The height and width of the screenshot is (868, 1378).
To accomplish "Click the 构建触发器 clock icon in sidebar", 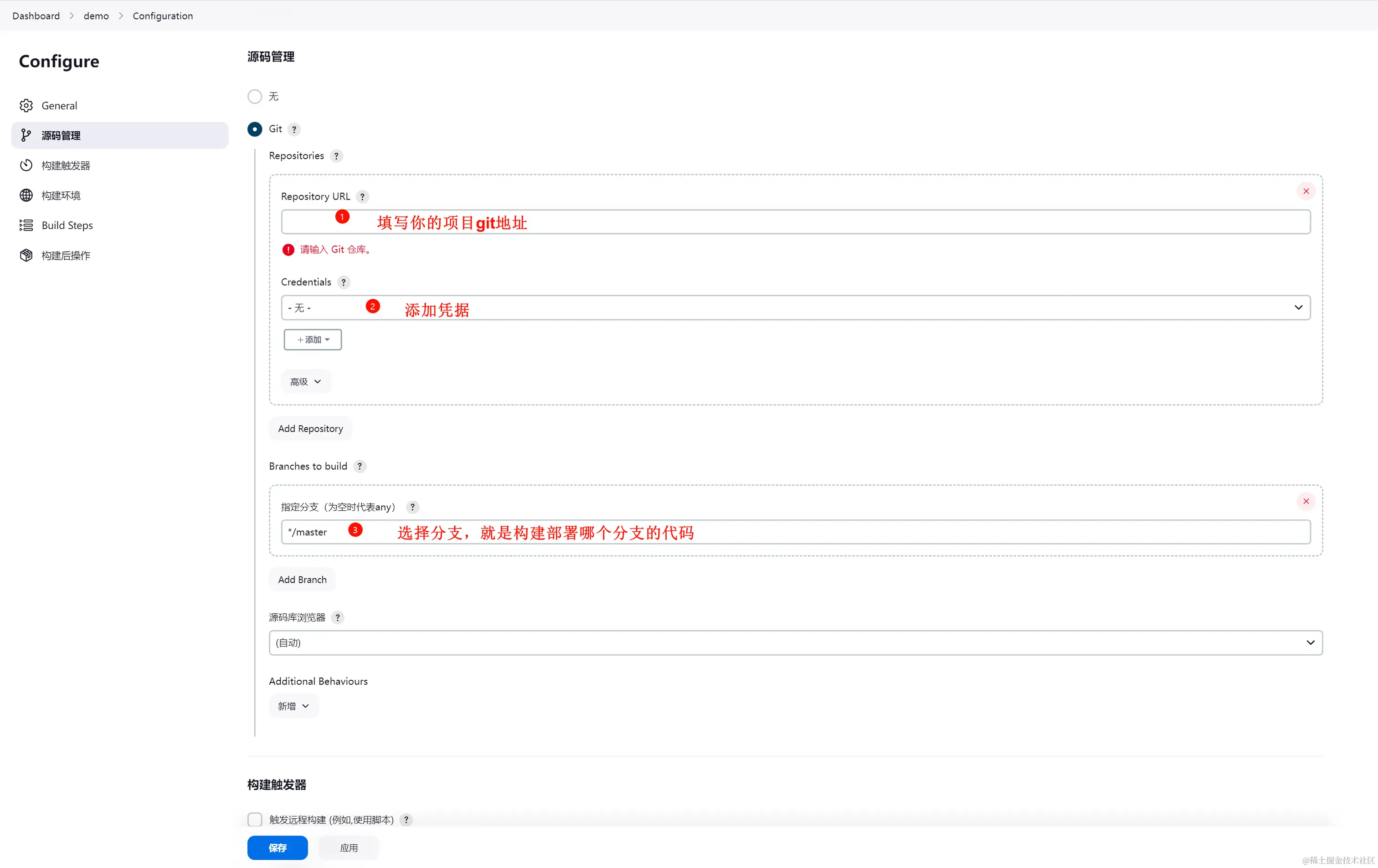I will coord(26,165).
